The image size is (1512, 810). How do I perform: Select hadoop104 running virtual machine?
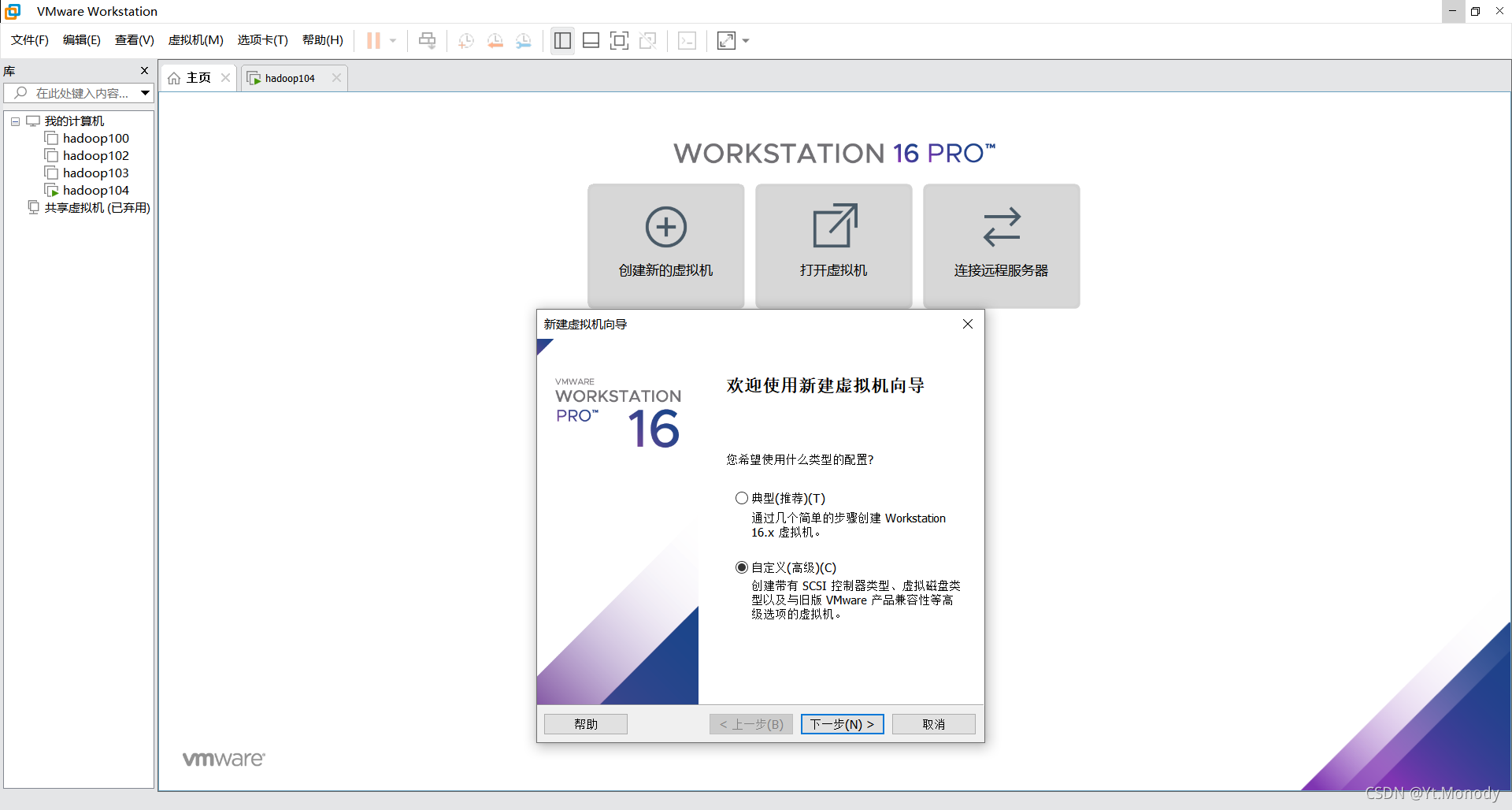[96, 191]
